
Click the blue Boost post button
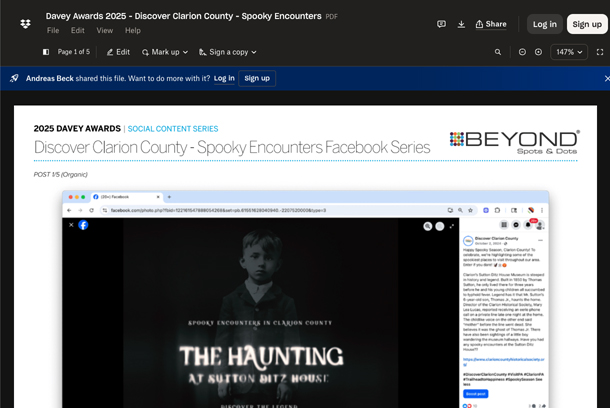tap(475, 394)
